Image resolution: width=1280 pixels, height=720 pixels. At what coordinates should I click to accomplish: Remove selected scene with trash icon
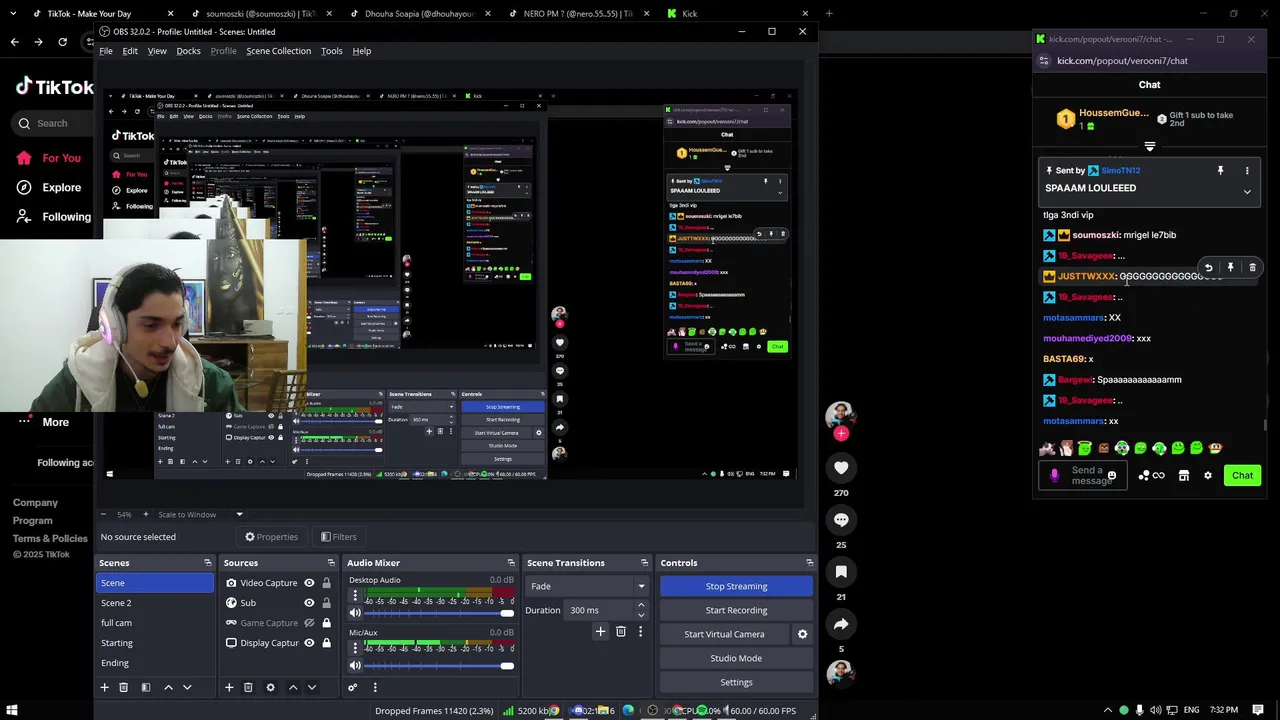124,687
